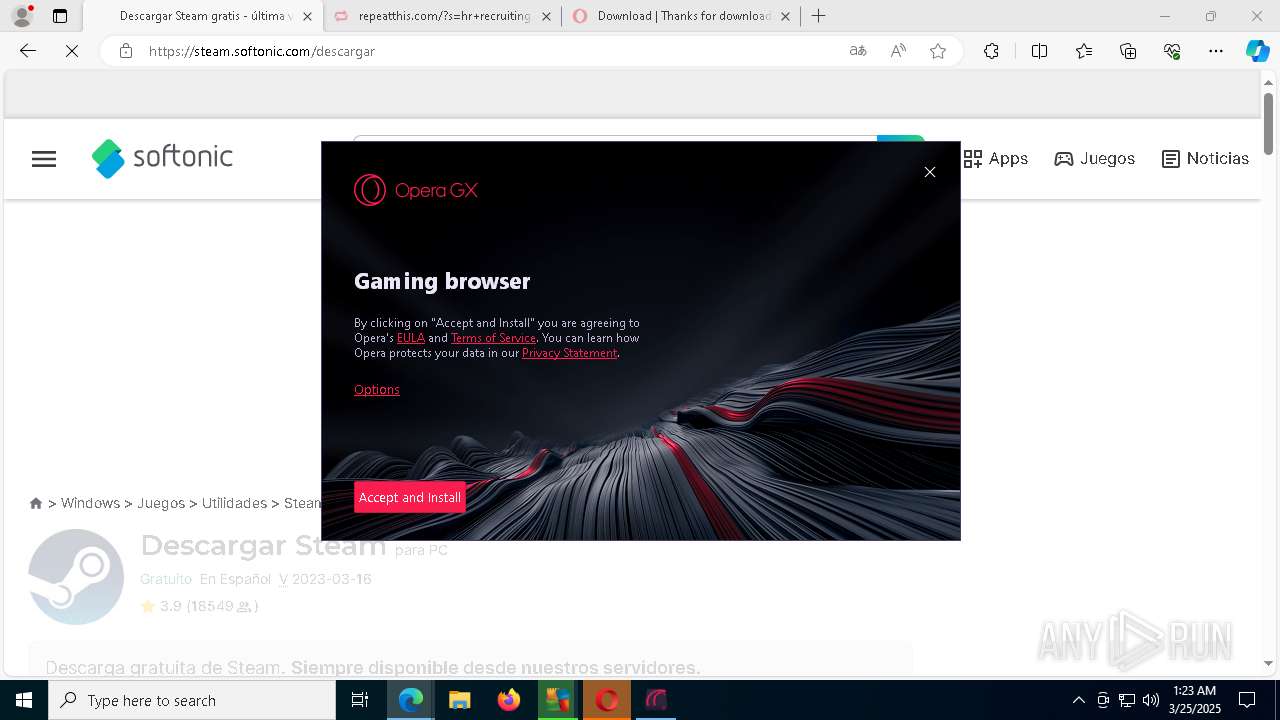Open browser Extensions menu
1280x720 pixels.
[x=991, y=51]
